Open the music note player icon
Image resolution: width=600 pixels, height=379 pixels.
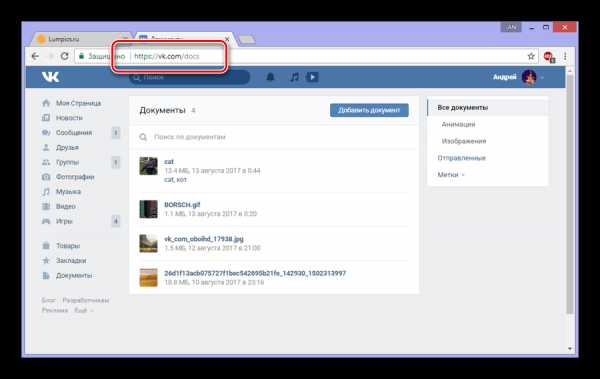[294, 77]
